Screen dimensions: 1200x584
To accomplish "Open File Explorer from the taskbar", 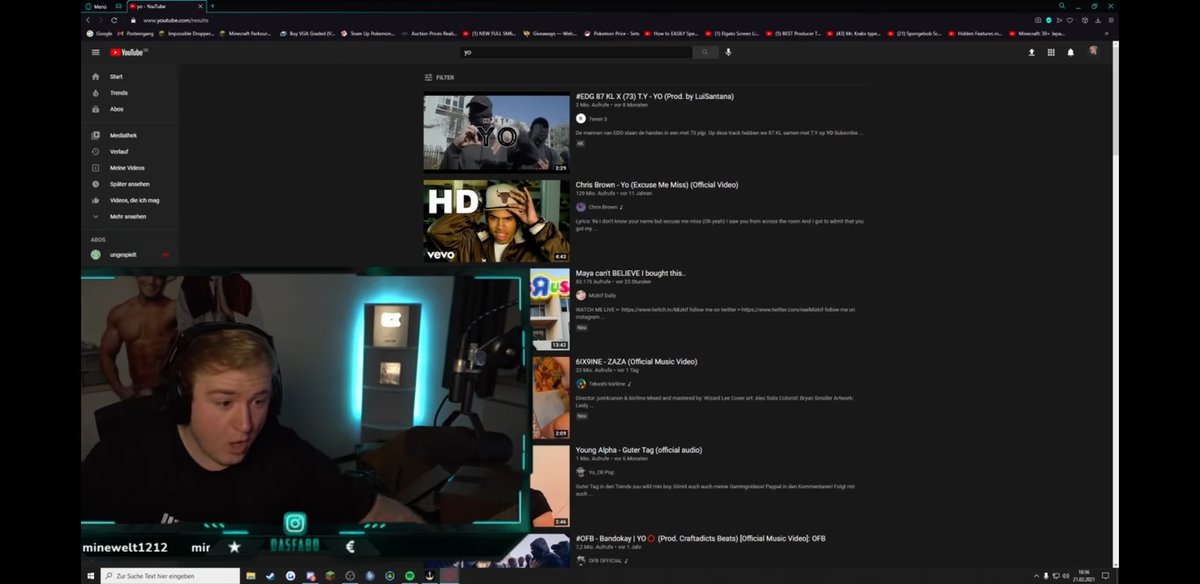I will pyautogui.click(x=251, y=576).
